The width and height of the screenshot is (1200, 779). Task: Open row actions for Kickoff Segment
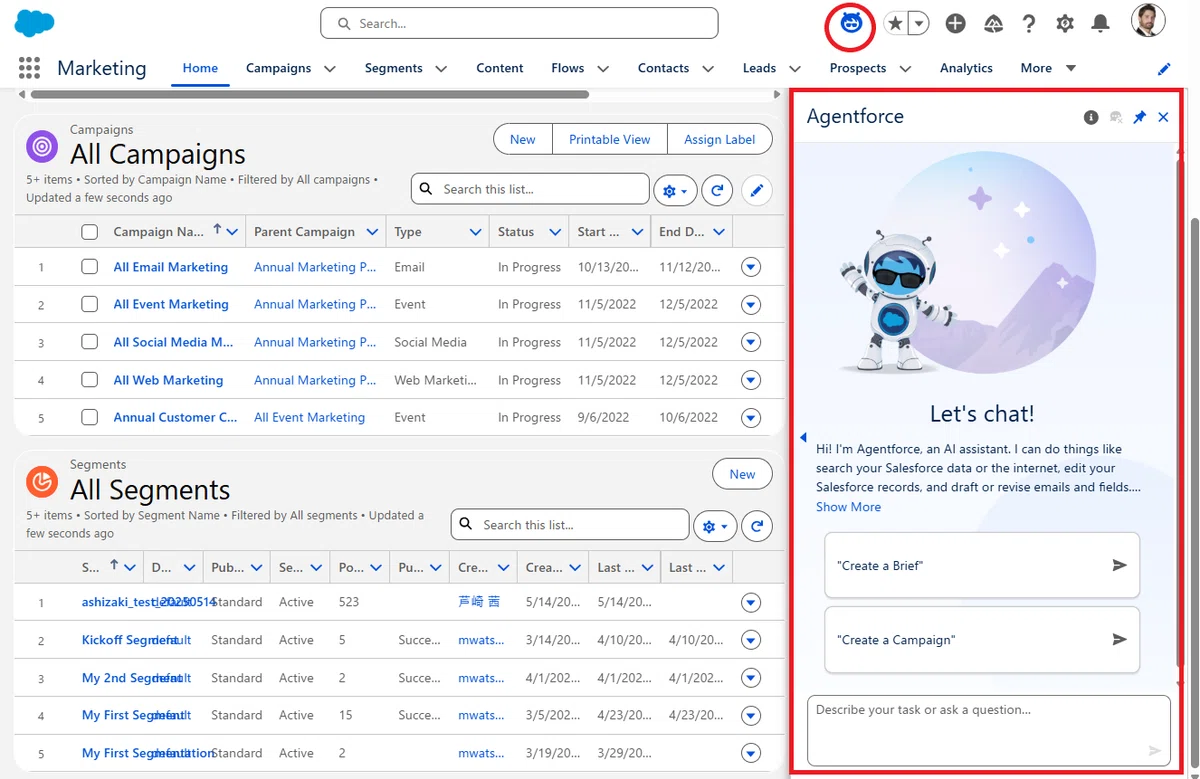751,640
